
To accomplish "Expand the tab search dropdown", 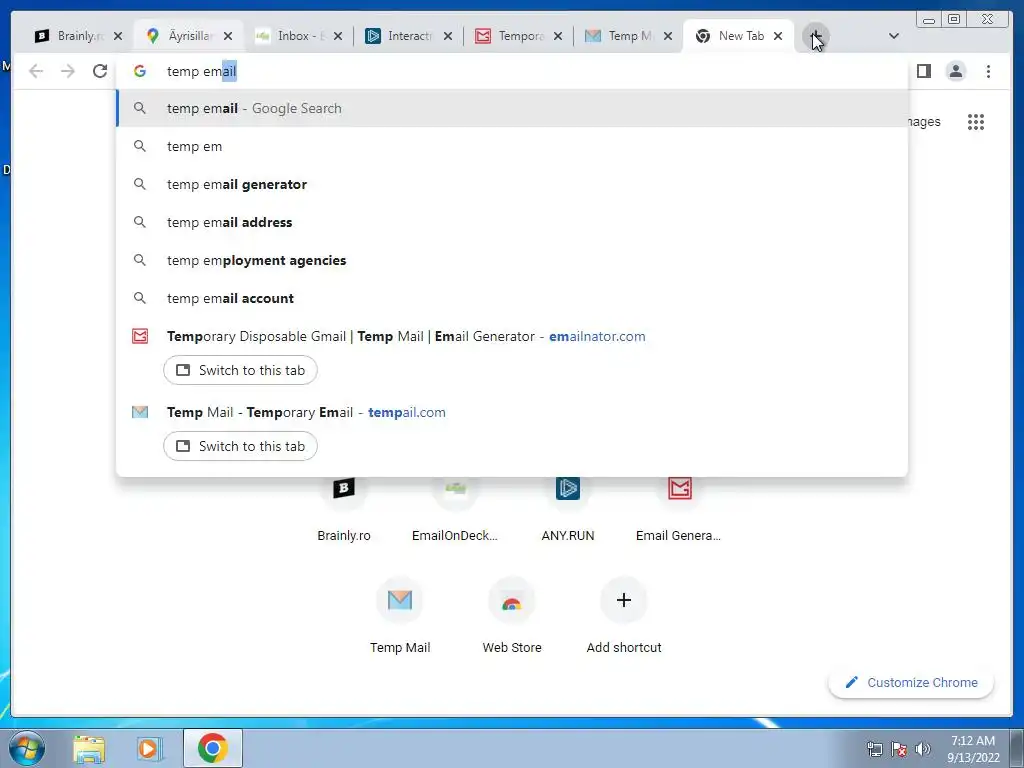I will coord(894,36).
